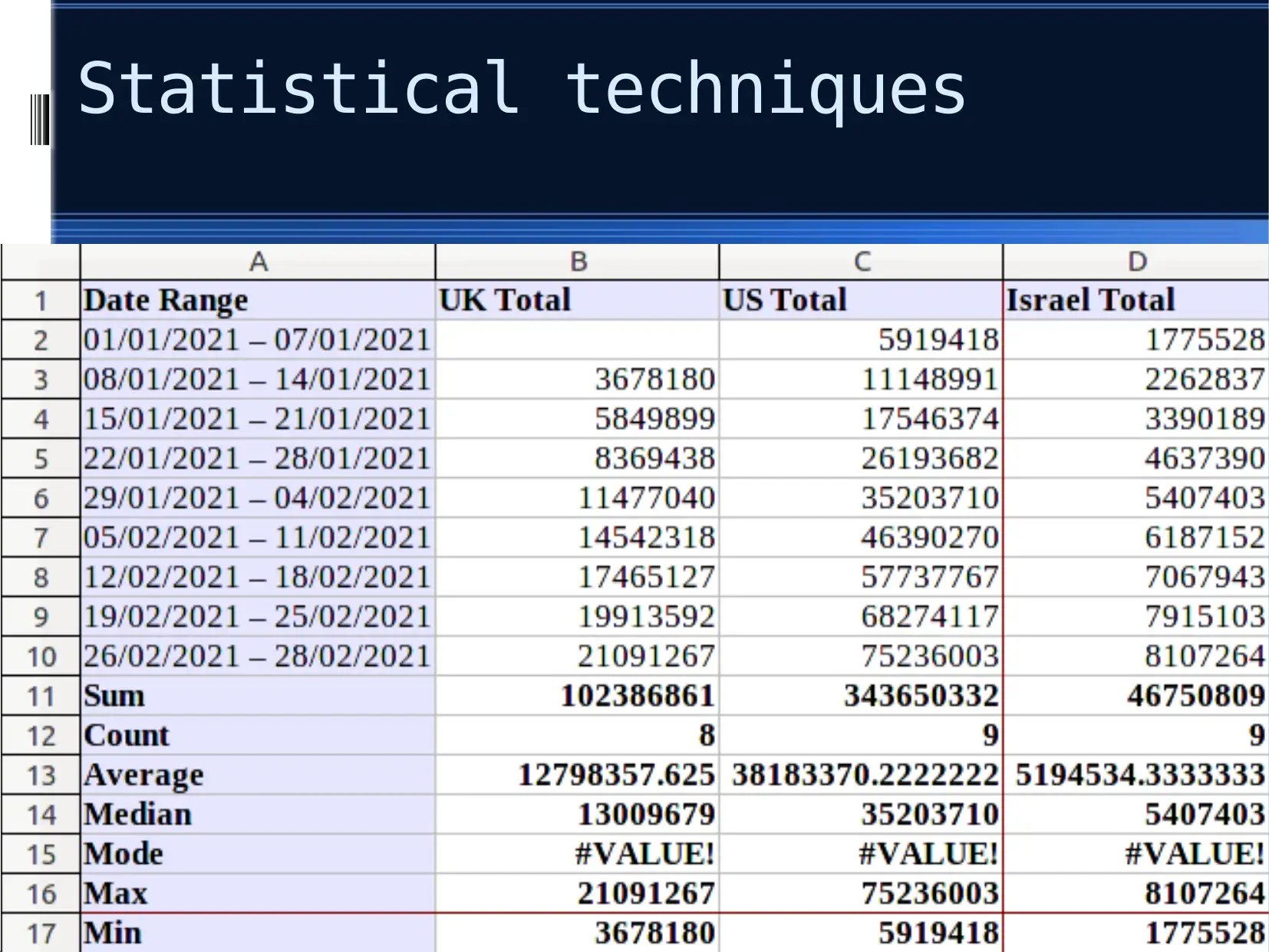The width and height of the screenshot is (1269, 952).
Task: Select US value 26193682
Action: (x=861, y=459)
